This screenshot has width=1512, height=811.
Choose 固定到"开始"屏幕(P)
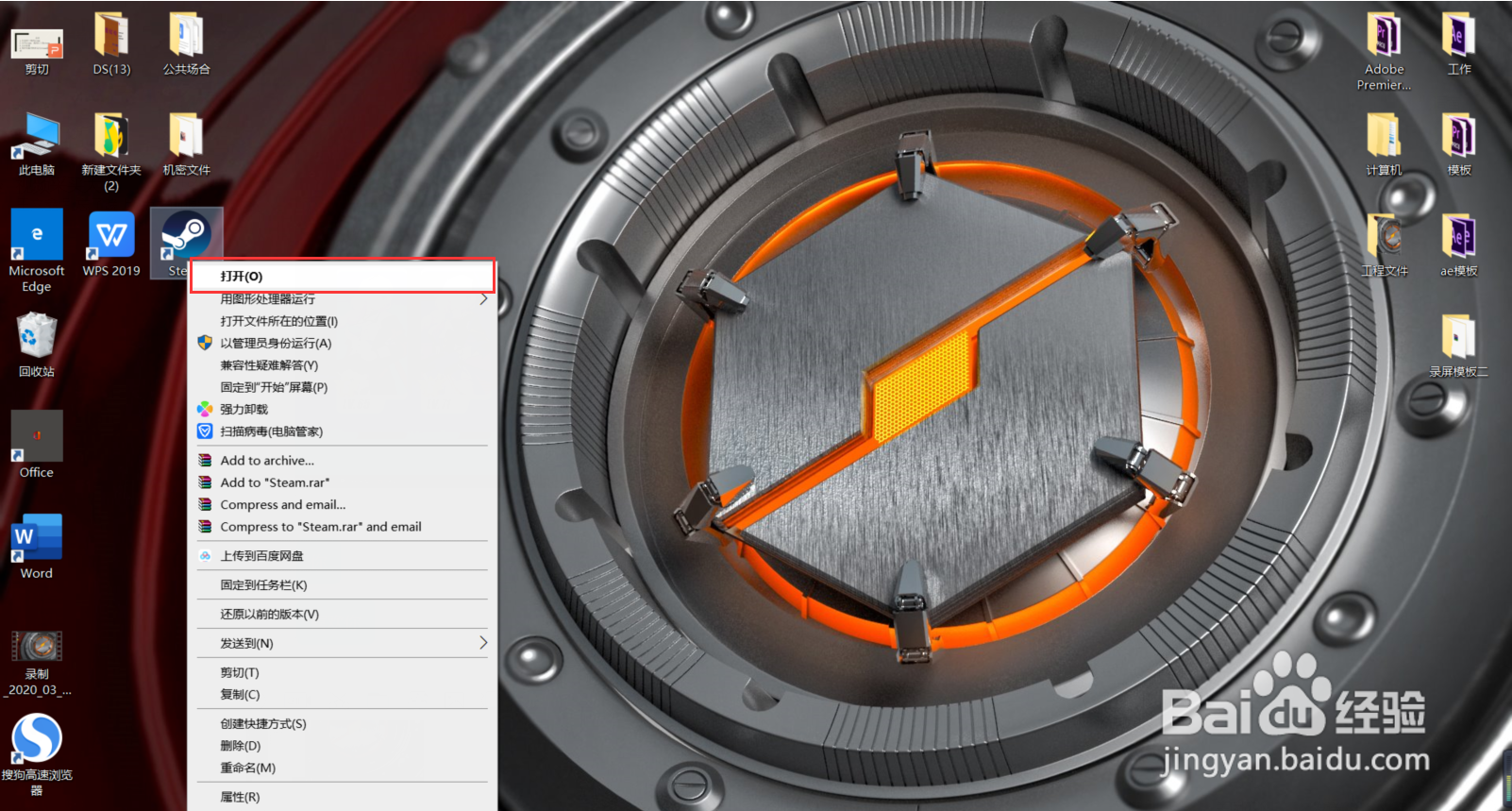343,387
